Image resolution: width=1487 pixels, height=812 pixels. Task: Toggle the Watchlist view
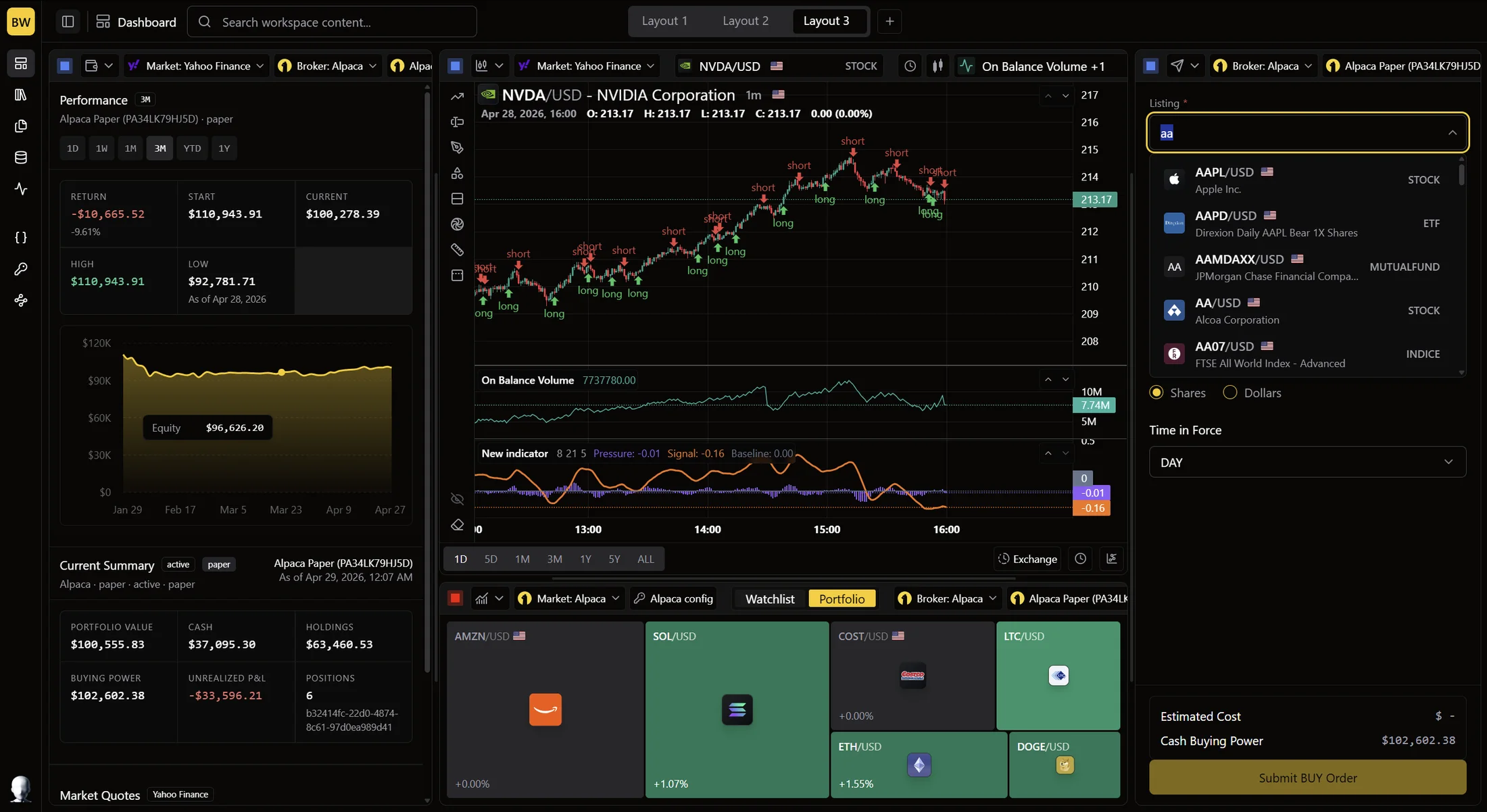pyautogui.click(x=770, y=599)
